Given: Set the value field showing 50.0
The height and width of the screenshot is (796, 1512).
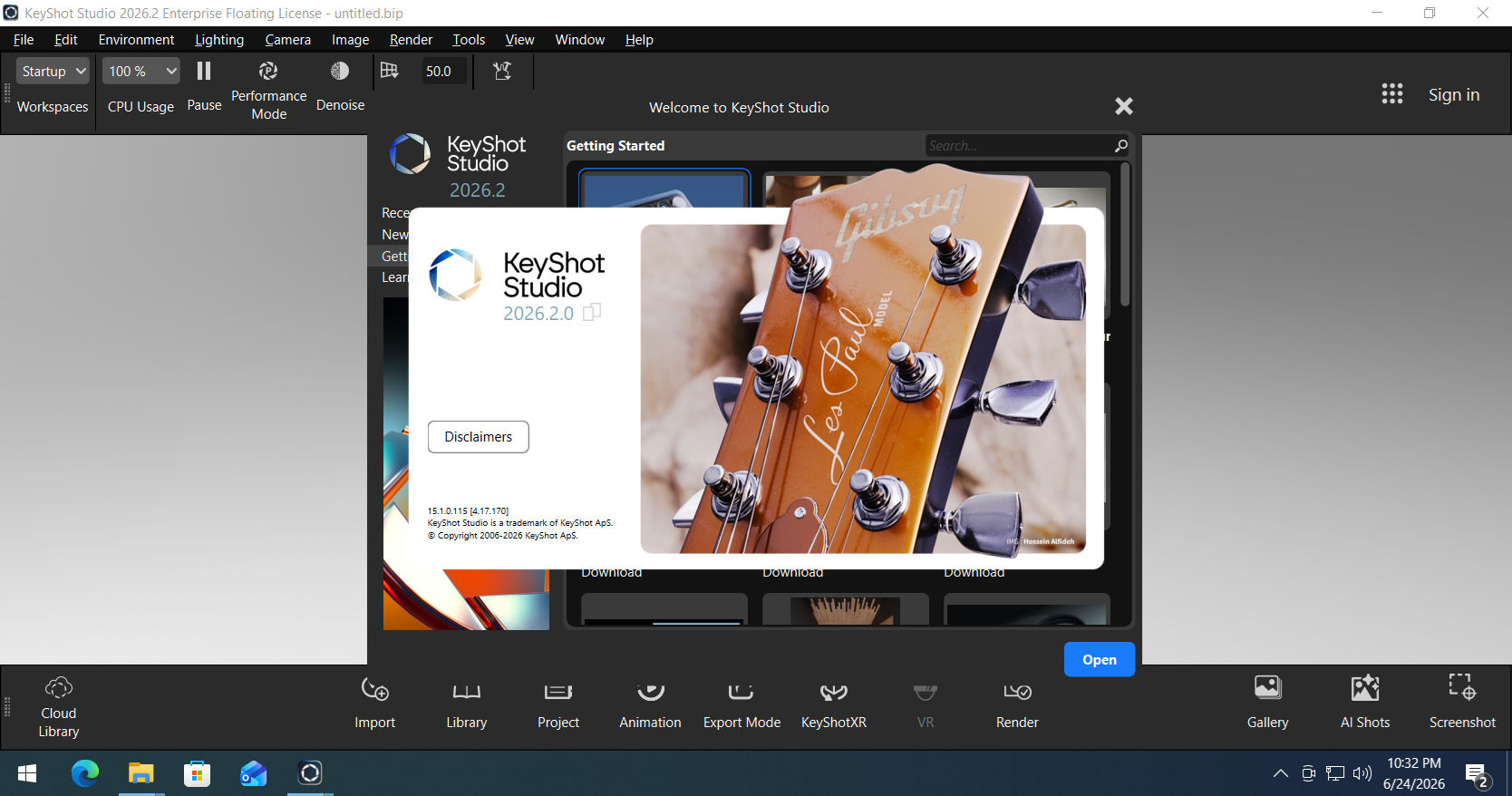Looking at the screenshot, I should [x=444, y=71].
